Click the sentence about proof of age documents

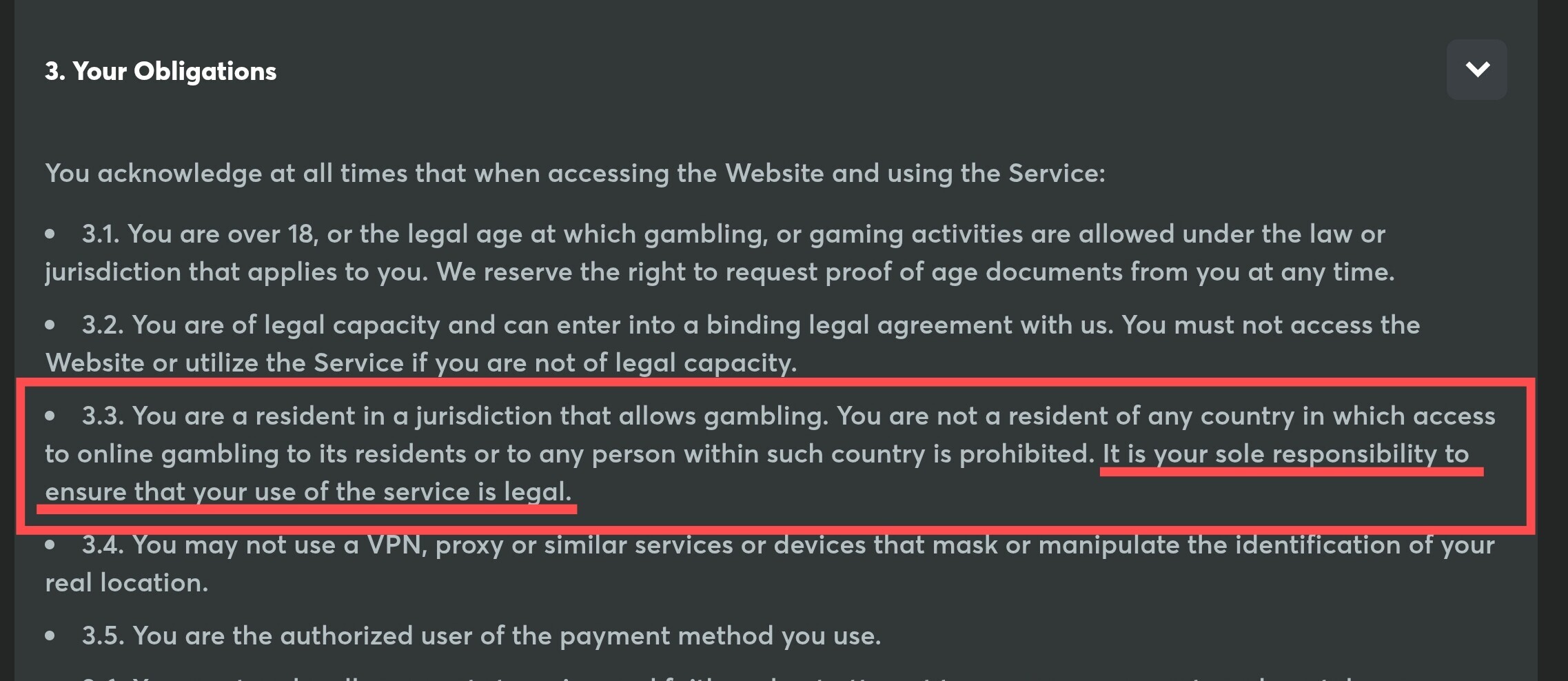916,272
